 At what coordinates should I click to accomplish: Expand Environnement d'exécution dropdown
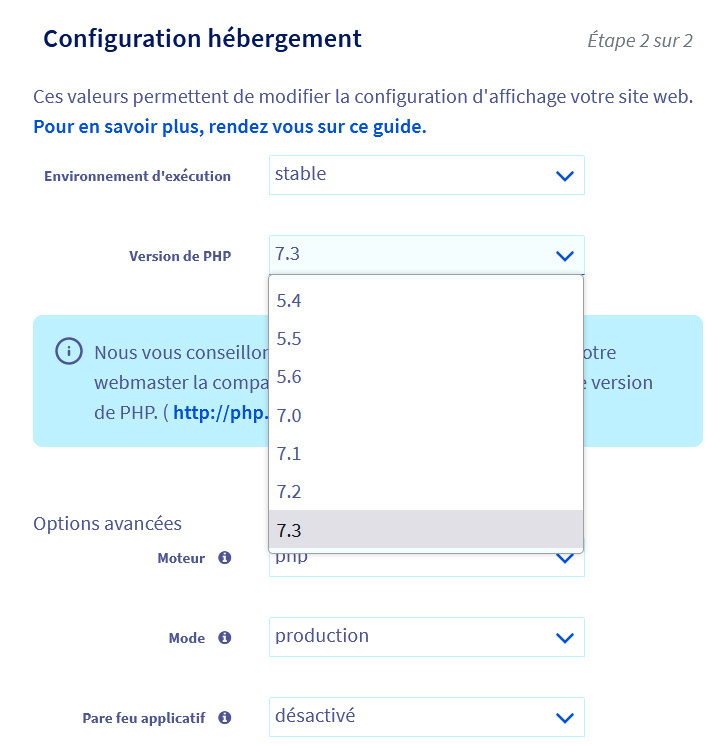(426, 175)
